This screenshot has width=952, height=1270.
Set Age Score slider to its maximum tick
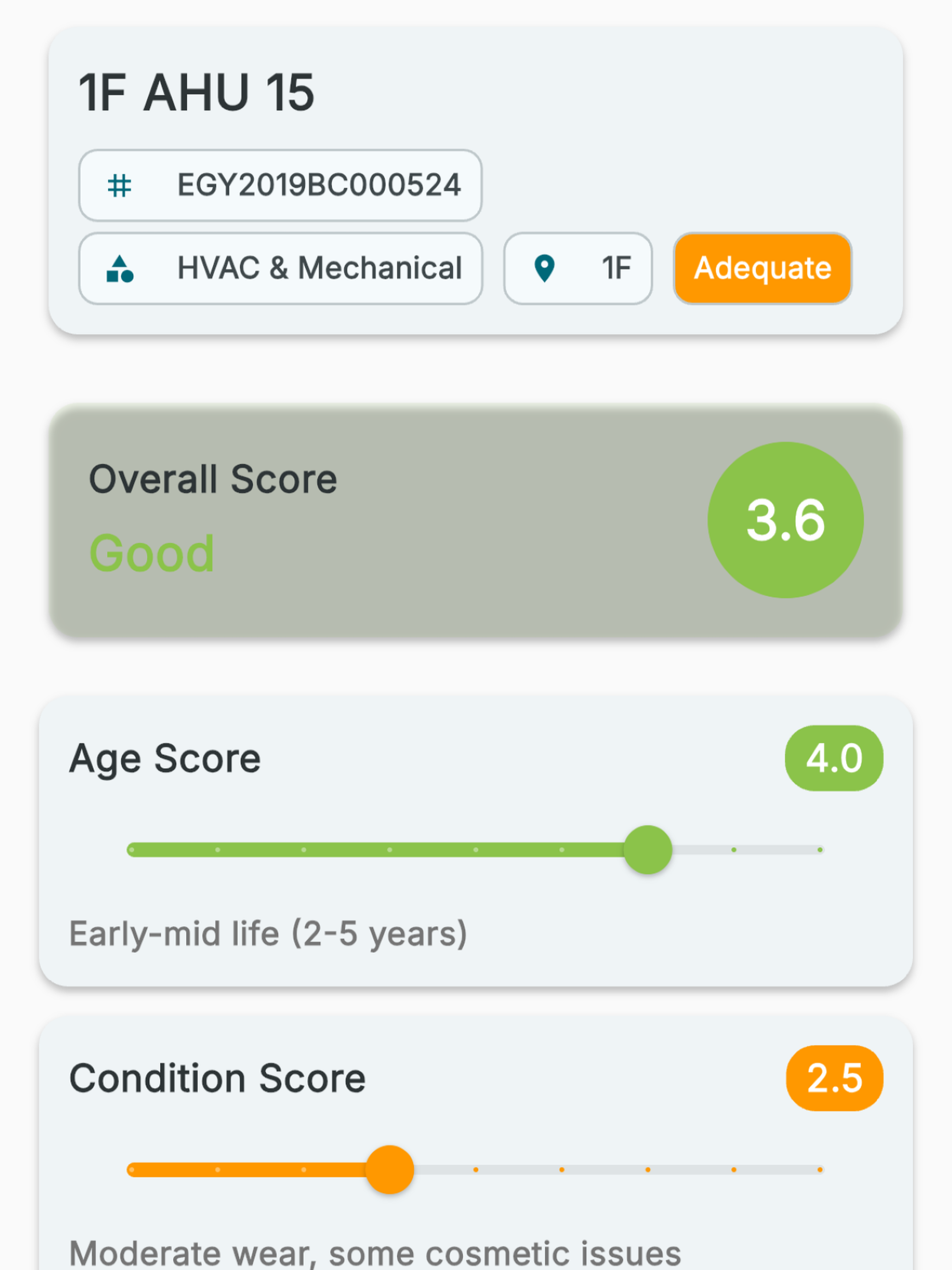820,850
